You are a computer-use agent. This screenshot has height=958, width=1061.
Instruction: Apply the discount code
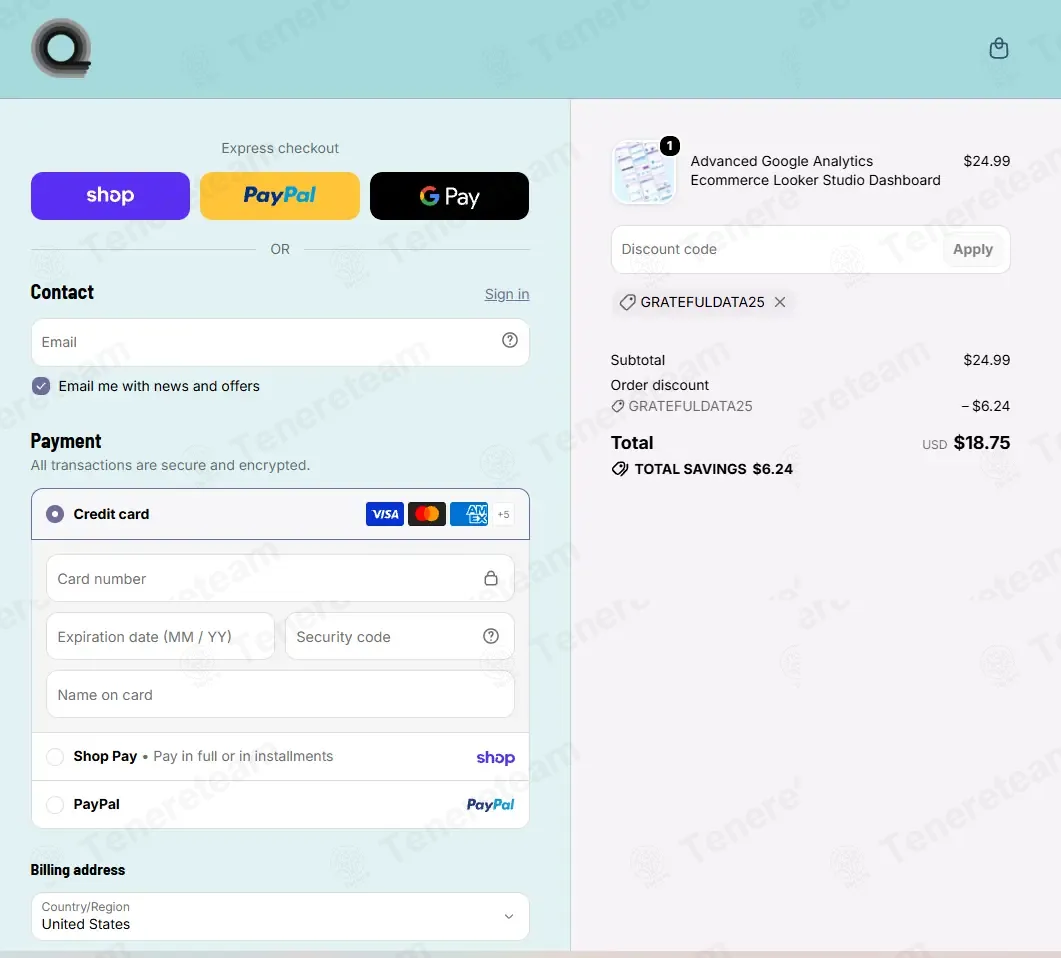(973, 250)
